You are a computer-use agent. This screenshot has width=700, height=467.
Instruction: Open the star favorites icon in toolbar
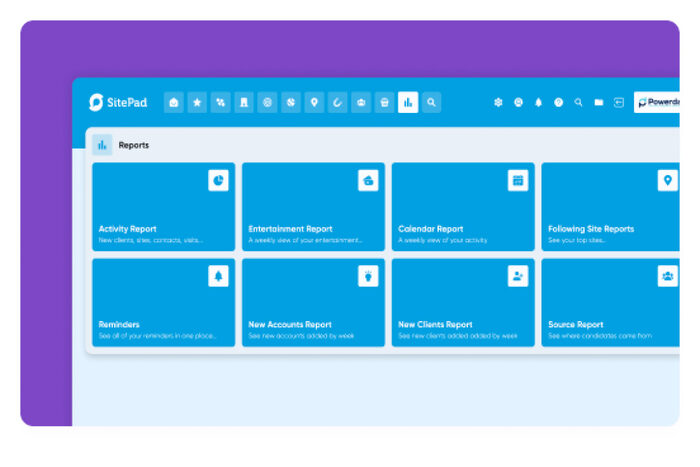(x=197, y=102)
